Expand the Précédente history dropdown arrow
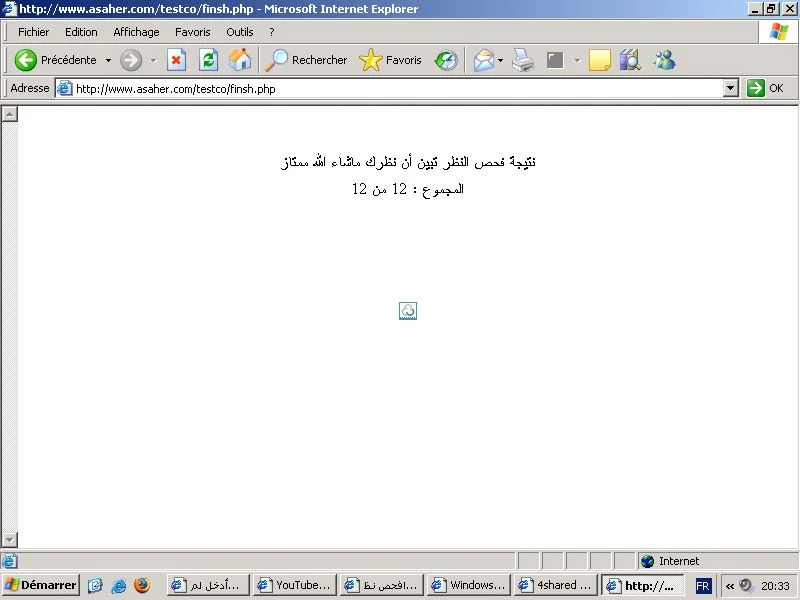Viewport: 800px width, 600px height. click(x=108, y=60)
